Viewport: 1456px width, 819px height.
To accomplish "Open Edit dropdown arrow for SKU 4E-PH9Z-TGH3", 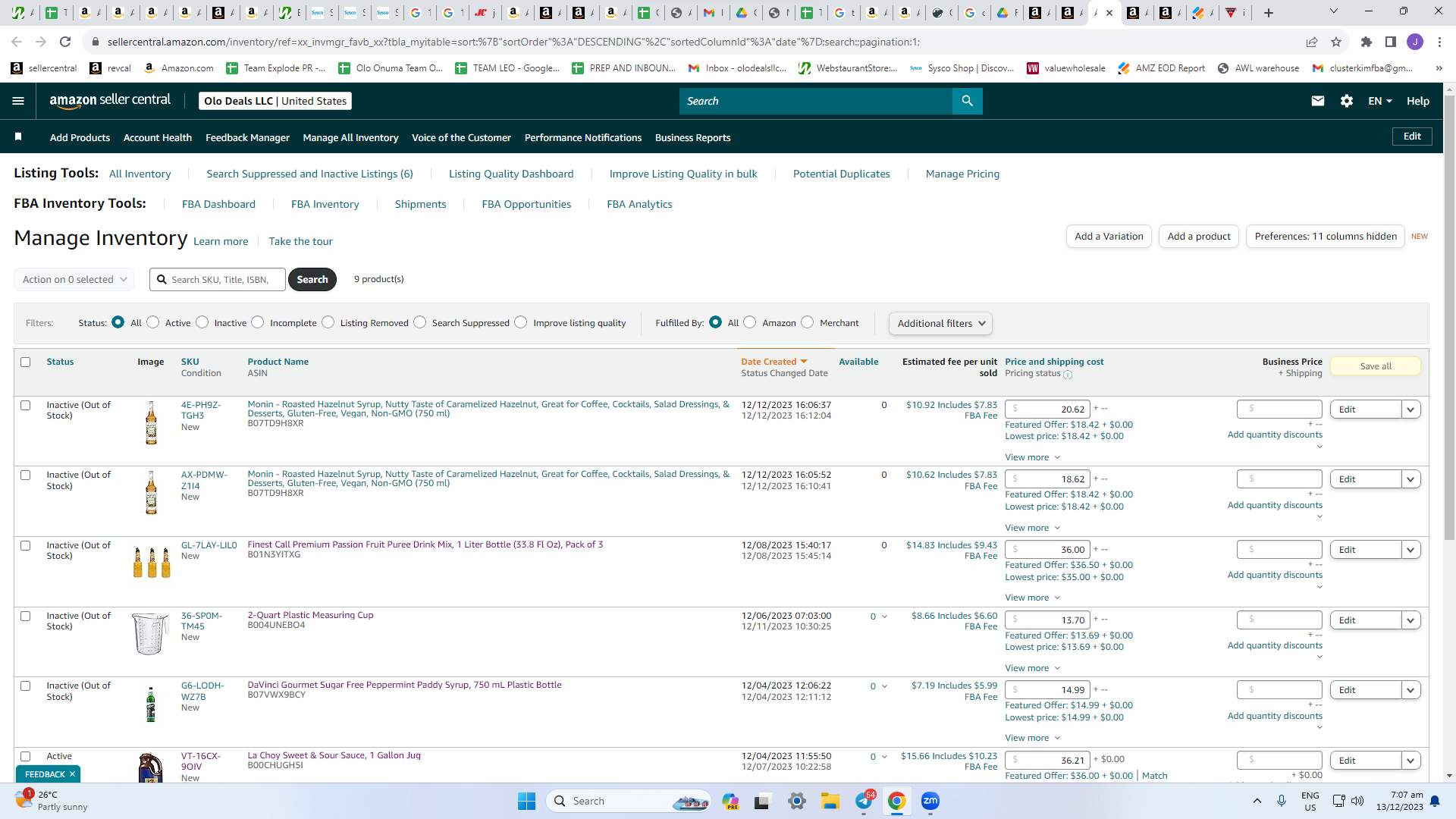I will (1410, 409).
